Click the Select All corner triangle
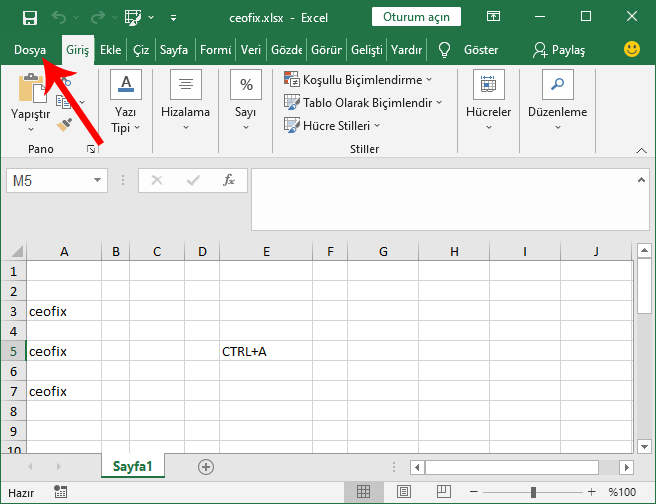 coord(16,251)
